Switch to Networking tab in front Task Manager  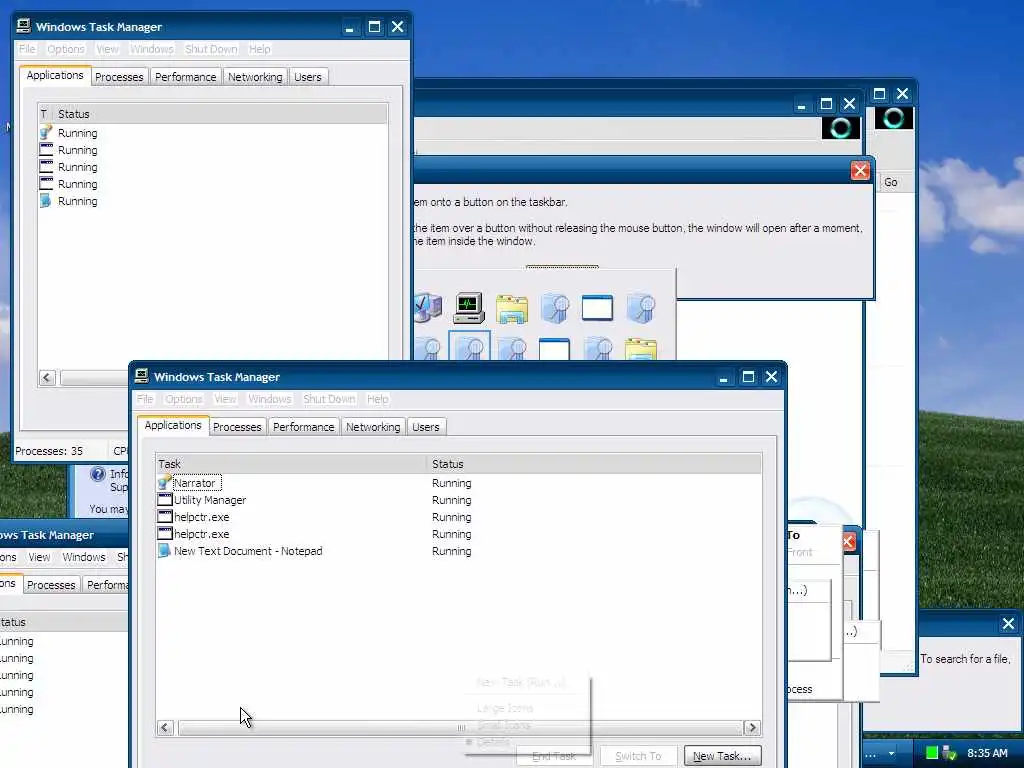click(x=373, y=426)
